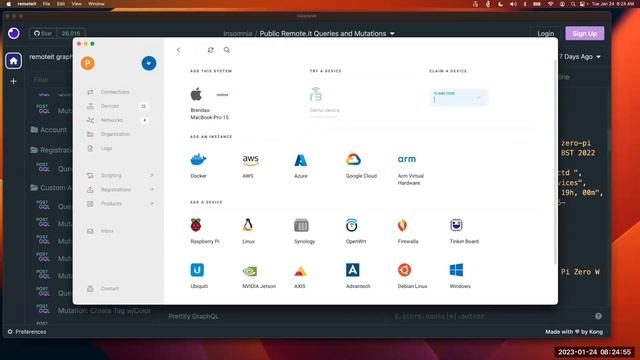Add a Tinker Board device
The height and width of the screenshot is (360, 640).
464,231
